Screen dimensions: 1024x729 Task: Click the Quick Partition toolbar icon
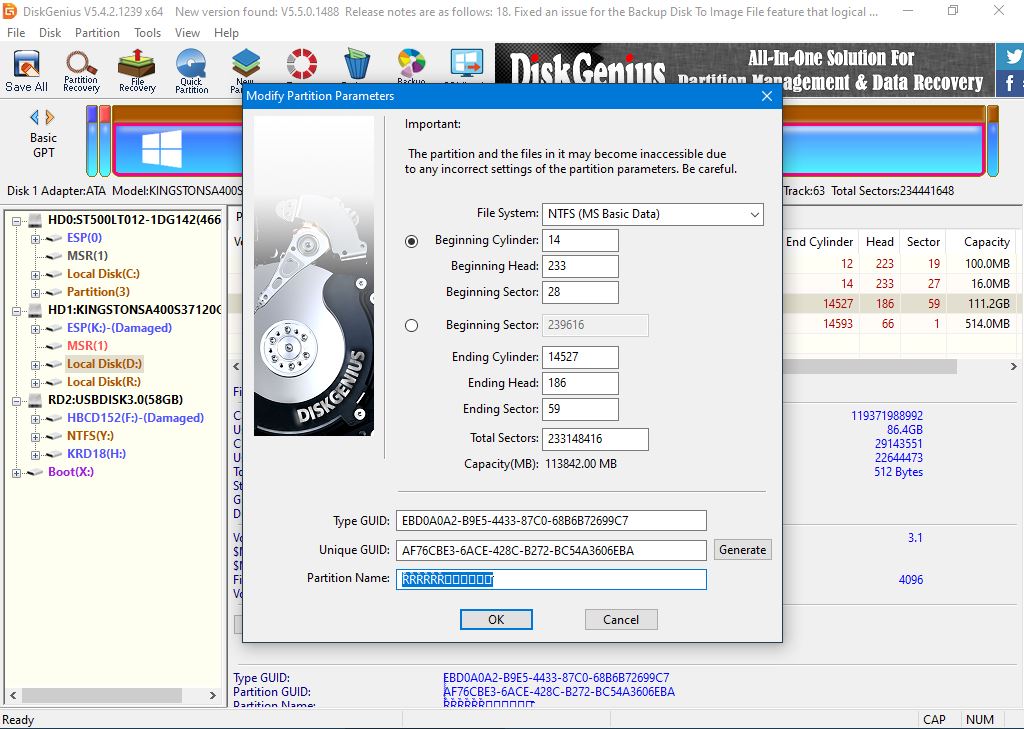pyautogui.click(x=191, y=70)
